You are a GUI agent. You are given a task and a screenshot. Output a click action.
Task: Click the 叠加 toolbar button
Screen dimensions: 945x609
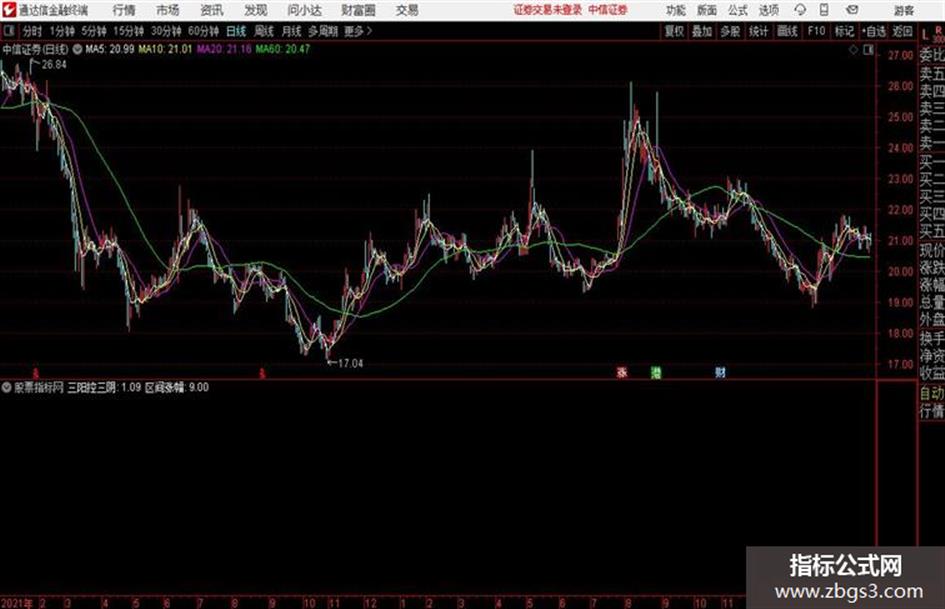(702, 31)
